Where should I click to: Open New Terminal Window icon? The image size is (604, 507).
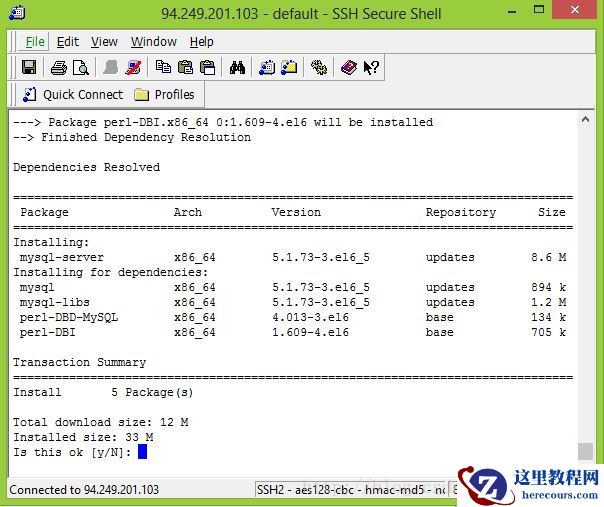coord(267,68)
